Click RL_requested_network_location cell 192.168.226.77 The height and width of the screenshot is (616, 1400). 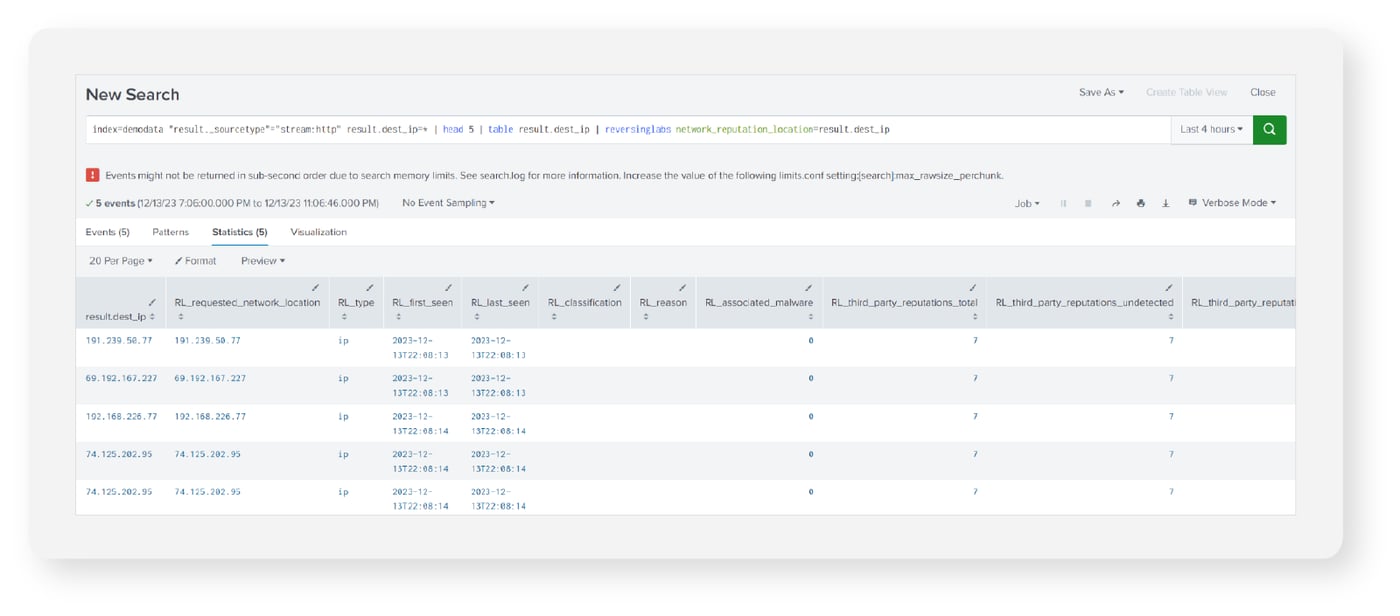click(210, 416)
